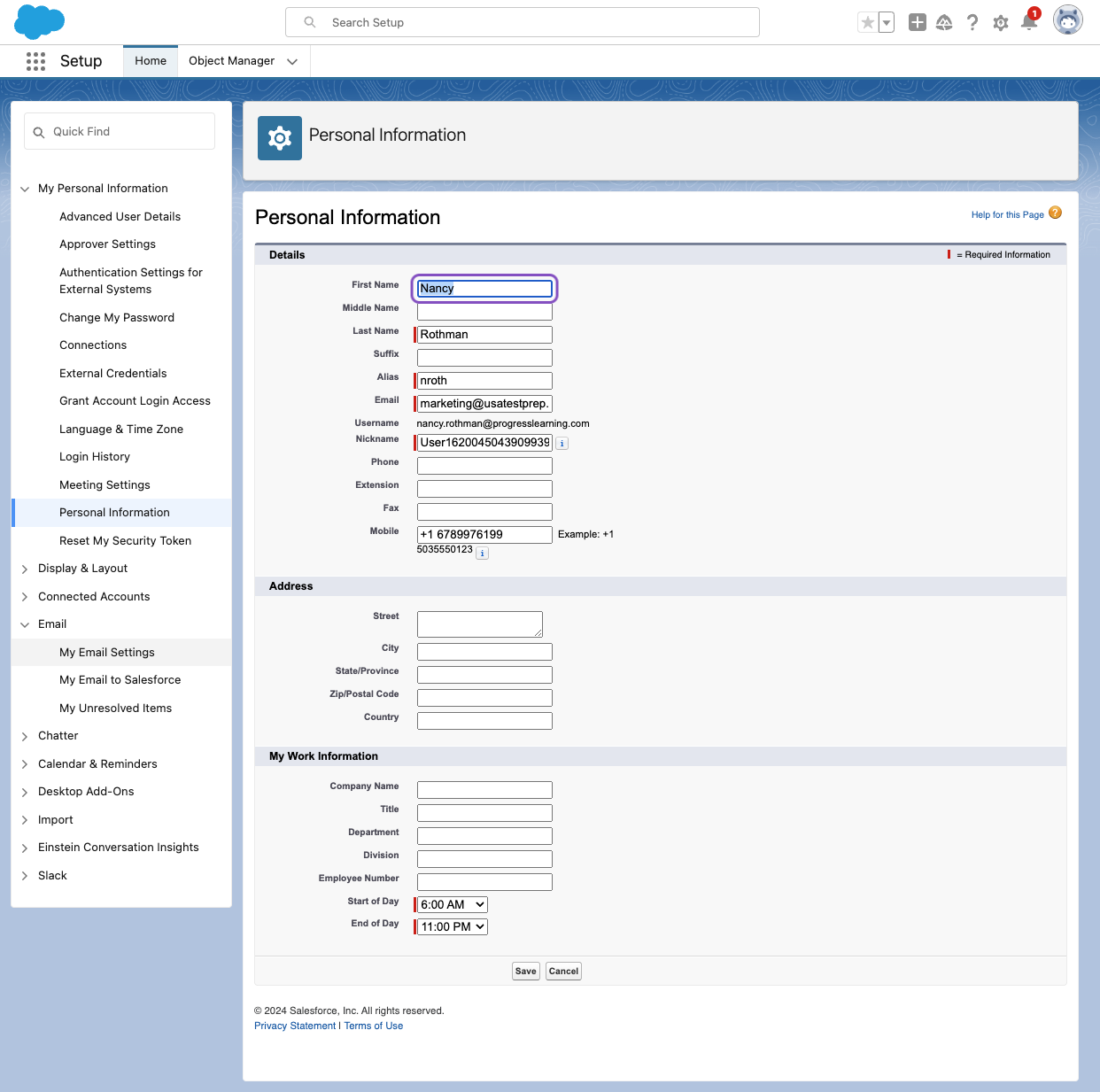The image size is (1100, 1092).
Task: Expand Connected Accounts section
Action: tap(25, 597)
